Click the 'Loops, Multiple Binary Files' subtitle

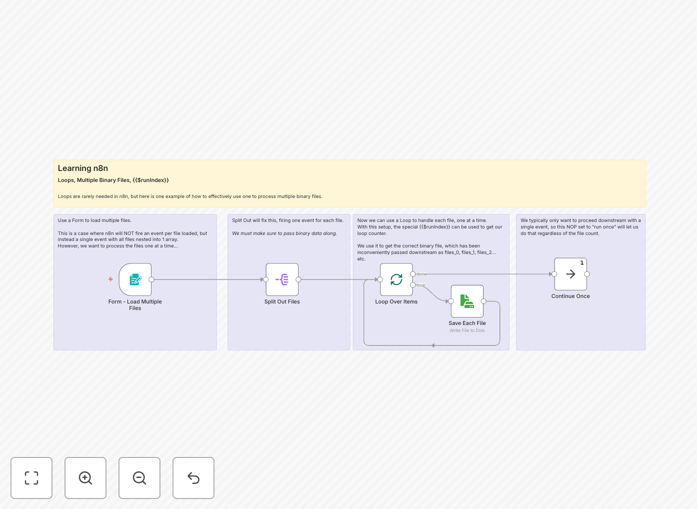pyautogui.click(x=113, y=180)
